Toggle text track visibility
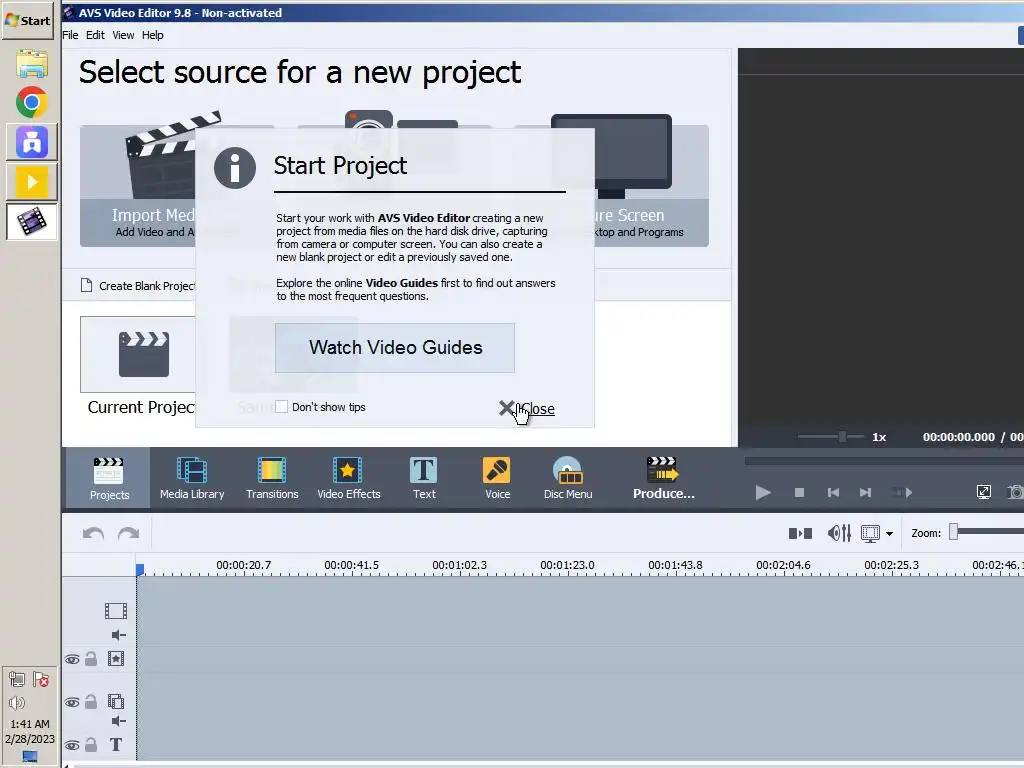 pos(72,745)
